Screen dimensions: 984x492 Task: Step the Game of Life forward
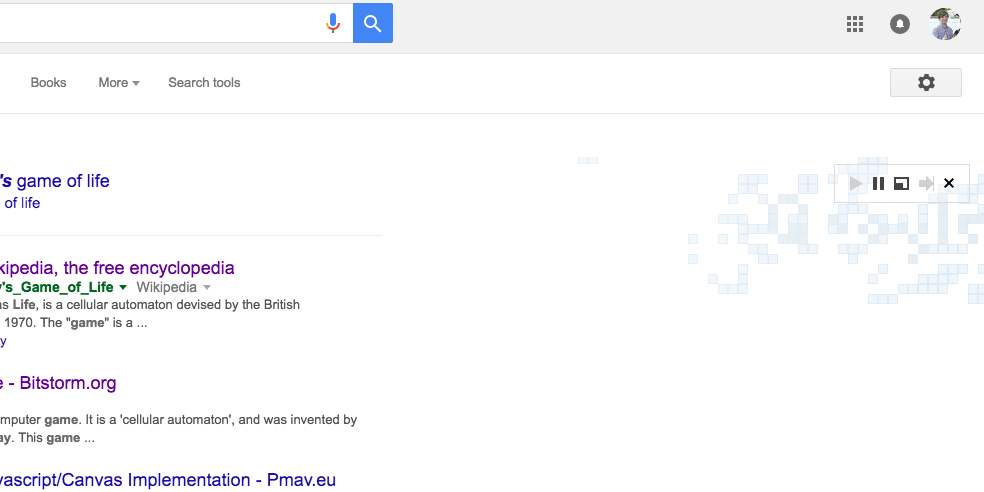pos(926,183)
